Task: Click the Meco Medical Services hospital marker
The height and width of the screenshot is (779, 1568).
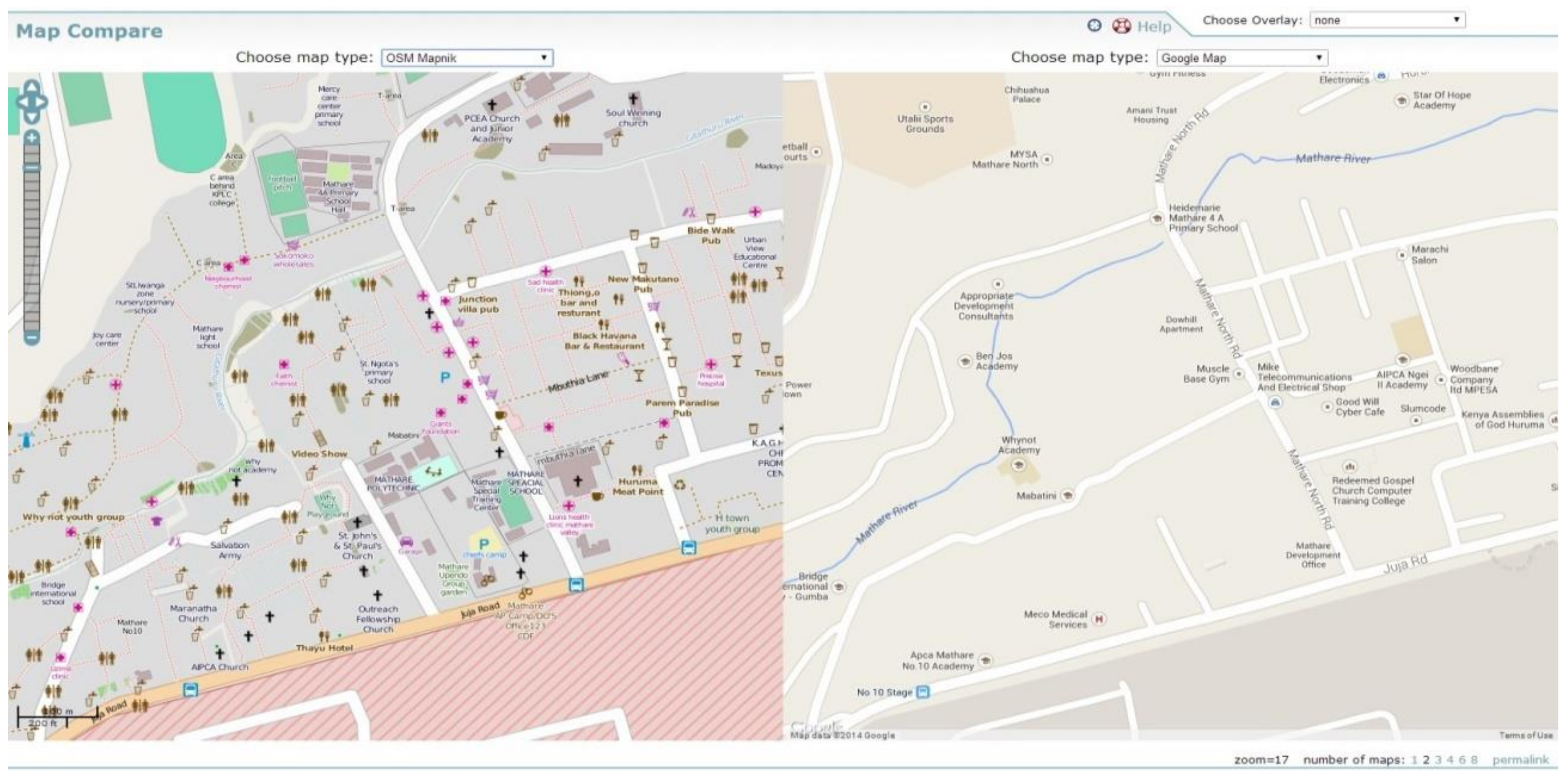Action: [1099, 619]
